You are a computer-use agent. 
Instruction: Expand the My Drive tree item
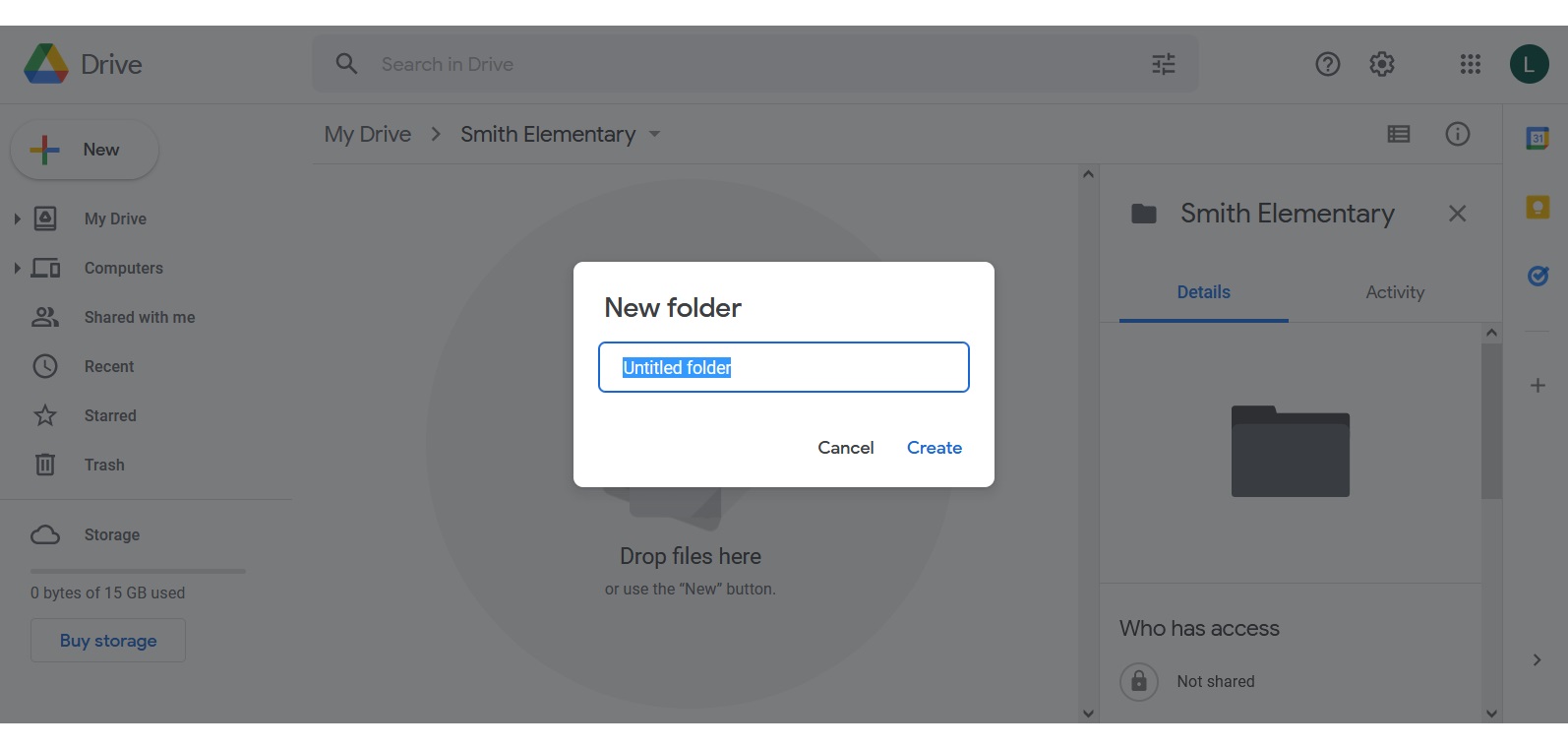[17, 218]
